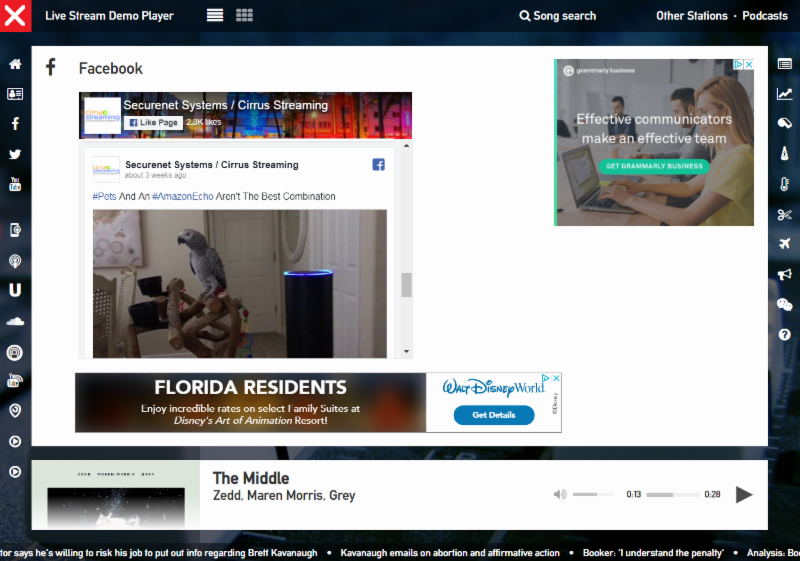Screen dimensions: 800x561
Task: Click The Middle album artwork
Action: (x=116, y=495)
